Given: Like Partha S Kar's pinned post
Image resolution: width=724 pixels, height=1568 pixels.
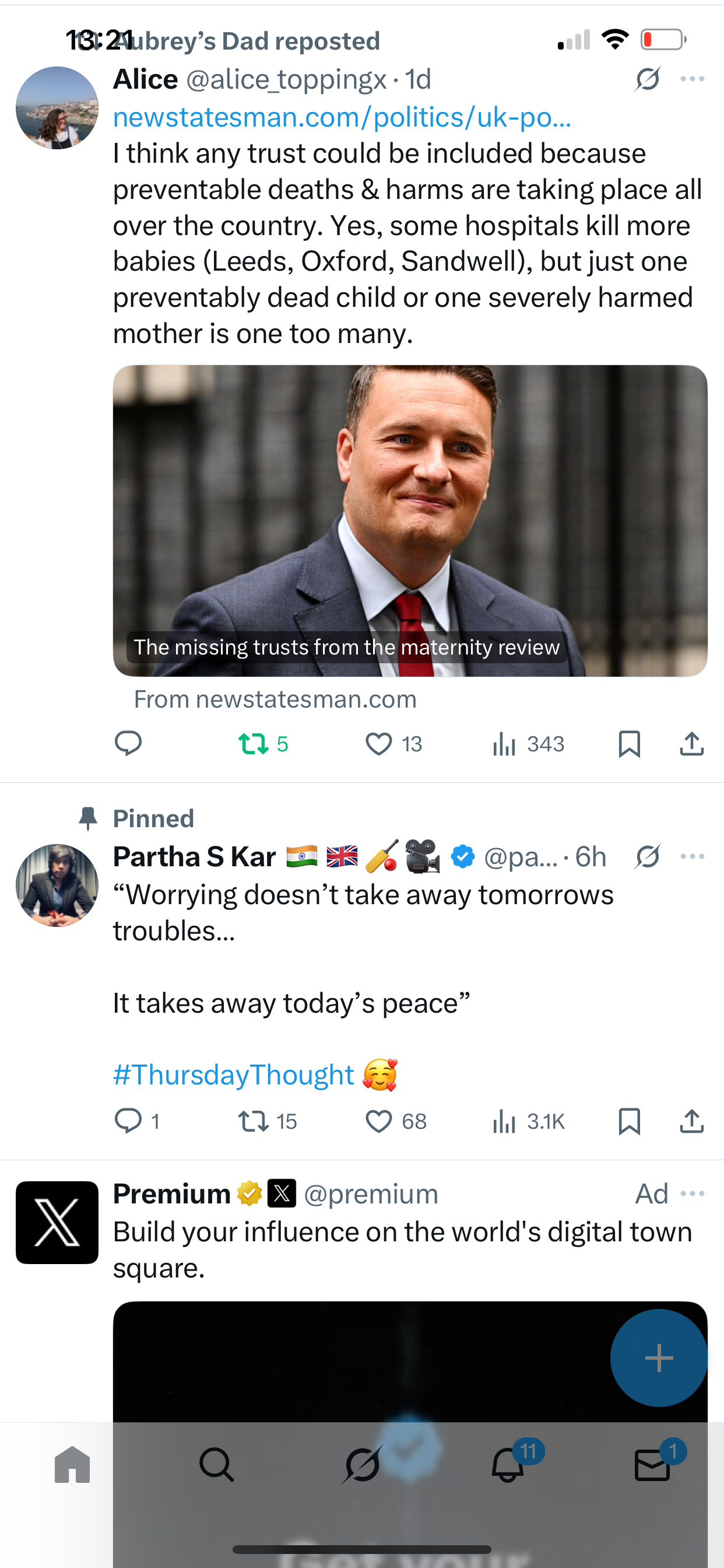Looking at the screenshot, I should pyautogui.click(x=378, y=1121).
